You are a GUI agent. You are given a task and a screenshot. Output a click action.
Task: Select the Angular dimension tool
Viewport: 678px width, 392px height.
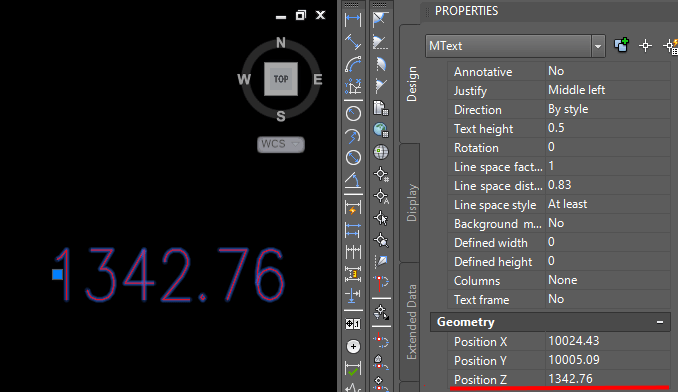[x=353, y=180]
